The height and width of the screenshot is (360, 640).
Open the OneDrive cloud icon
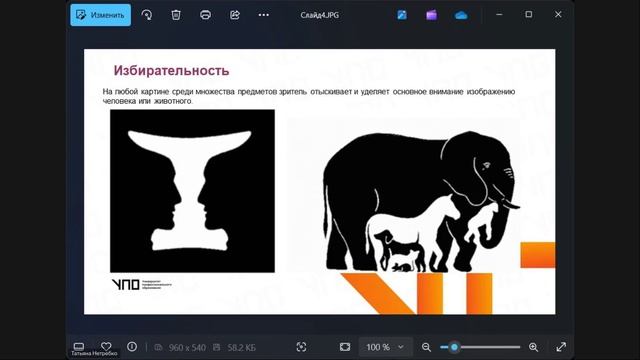[461, 15]
